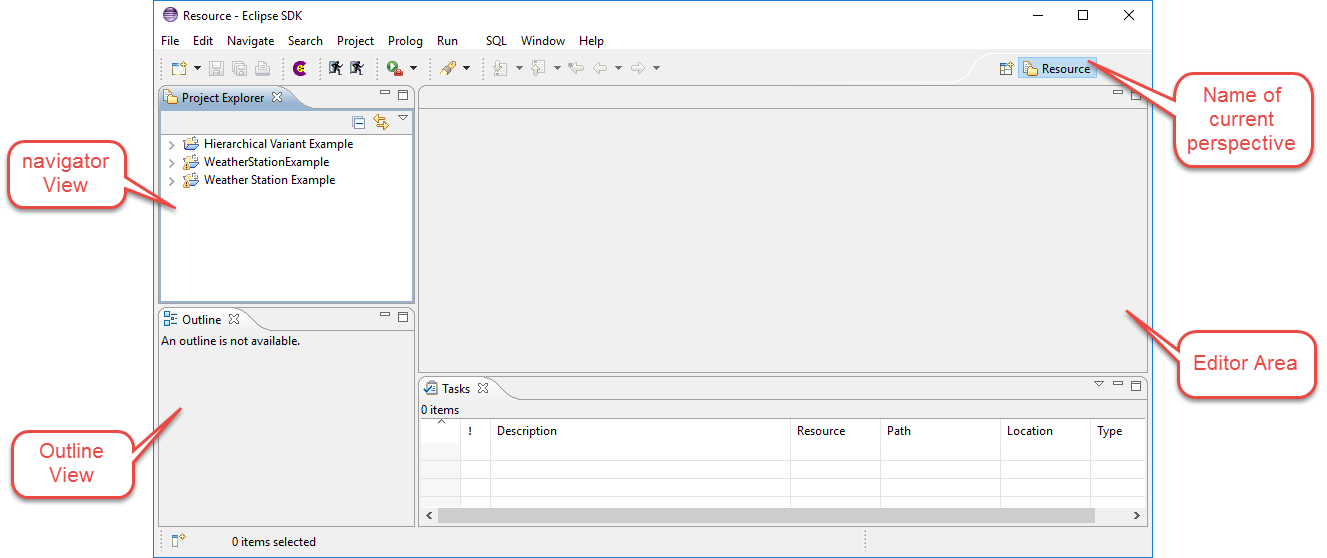Click the first running-figure toolbar icon
The image size is (1327, 558).
tap(336, 68)
